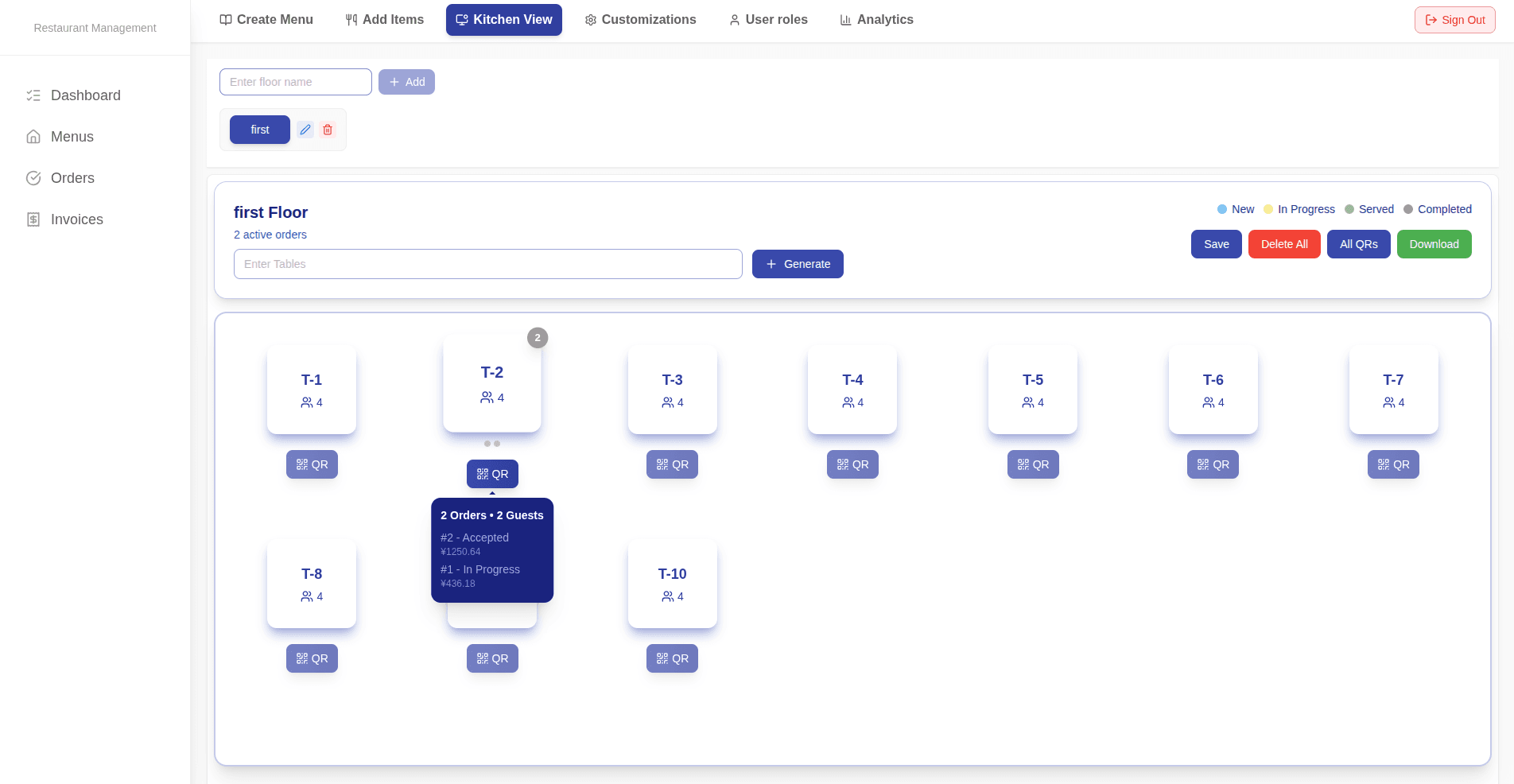Select the Orders icon in the sidebar

[x=33, y=178]
